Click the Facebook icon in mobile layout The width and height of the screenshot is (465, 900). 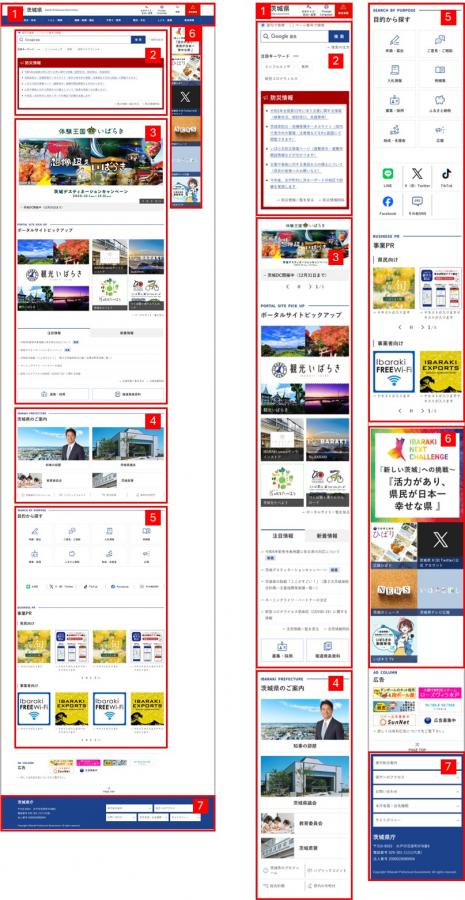click(x=388, y=201)
